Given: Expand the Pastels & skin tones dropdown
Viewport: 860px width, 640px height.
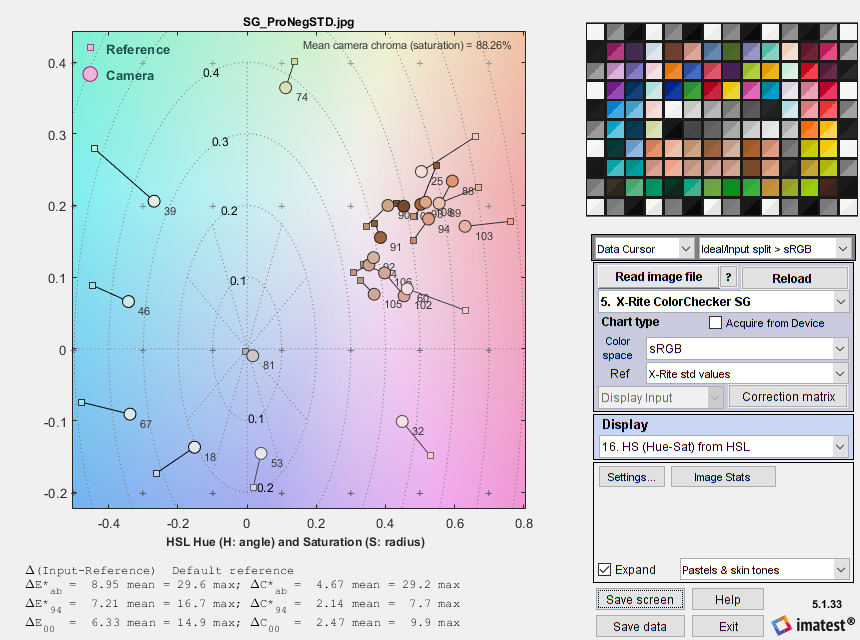Looking at the screenshot, I should (765, 570).
